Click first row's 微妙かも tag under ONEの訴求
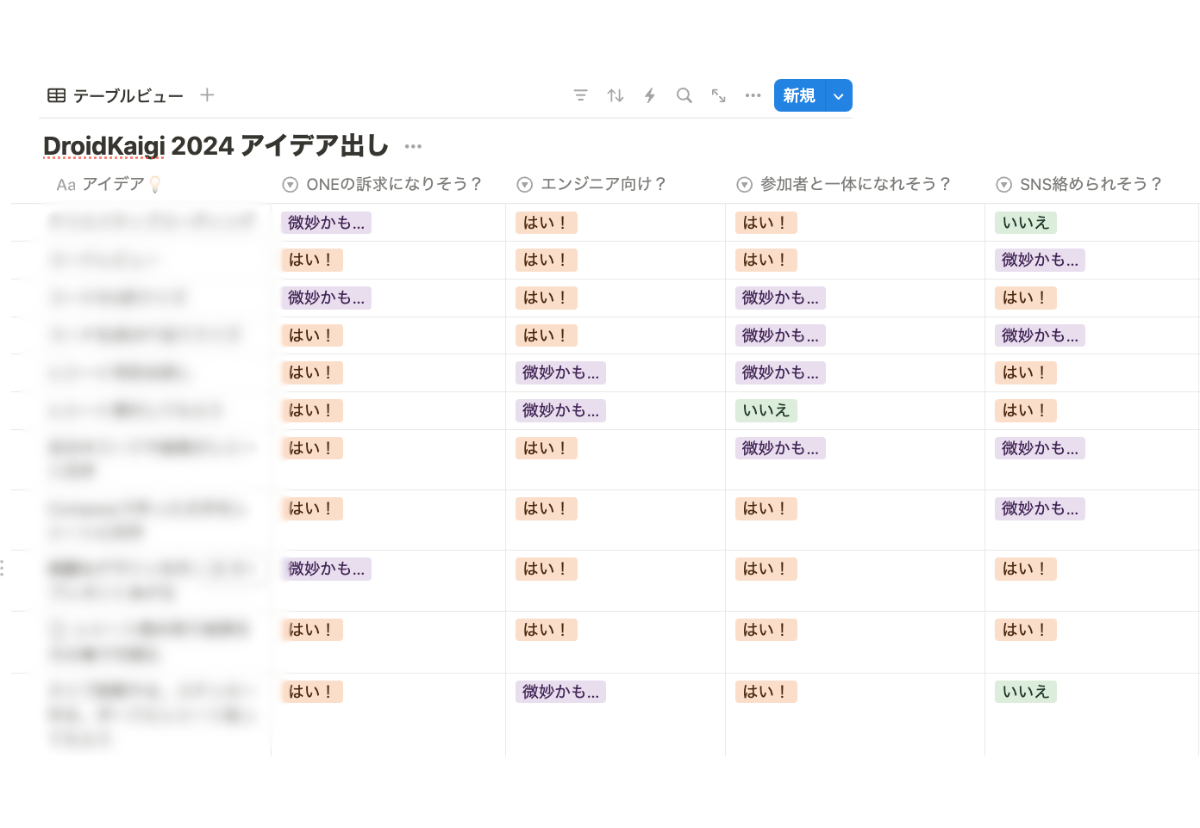 (327, 223)
